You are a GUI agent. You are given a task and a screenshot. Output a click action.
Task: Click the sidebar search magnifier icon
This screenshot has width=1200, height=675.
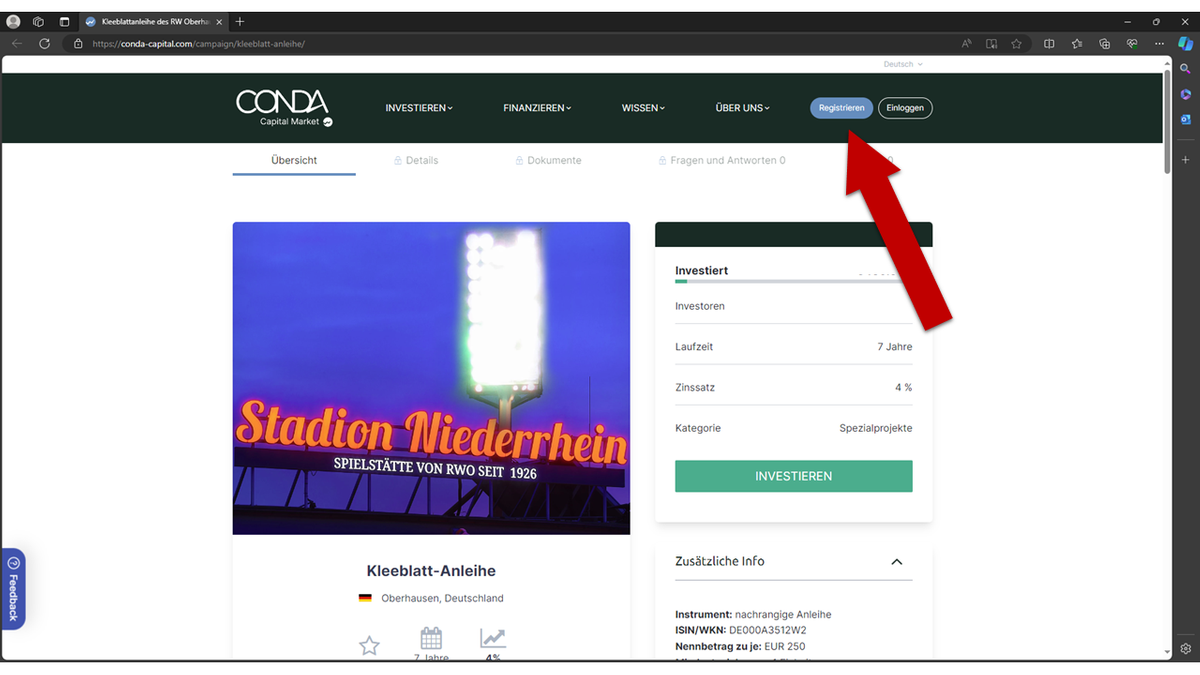1185,69
